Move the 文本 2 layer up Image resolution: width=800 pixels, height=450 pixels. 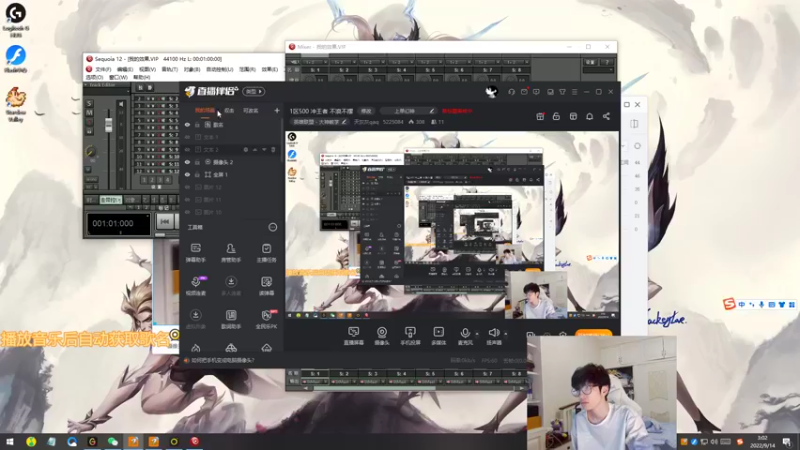[255, 149]
